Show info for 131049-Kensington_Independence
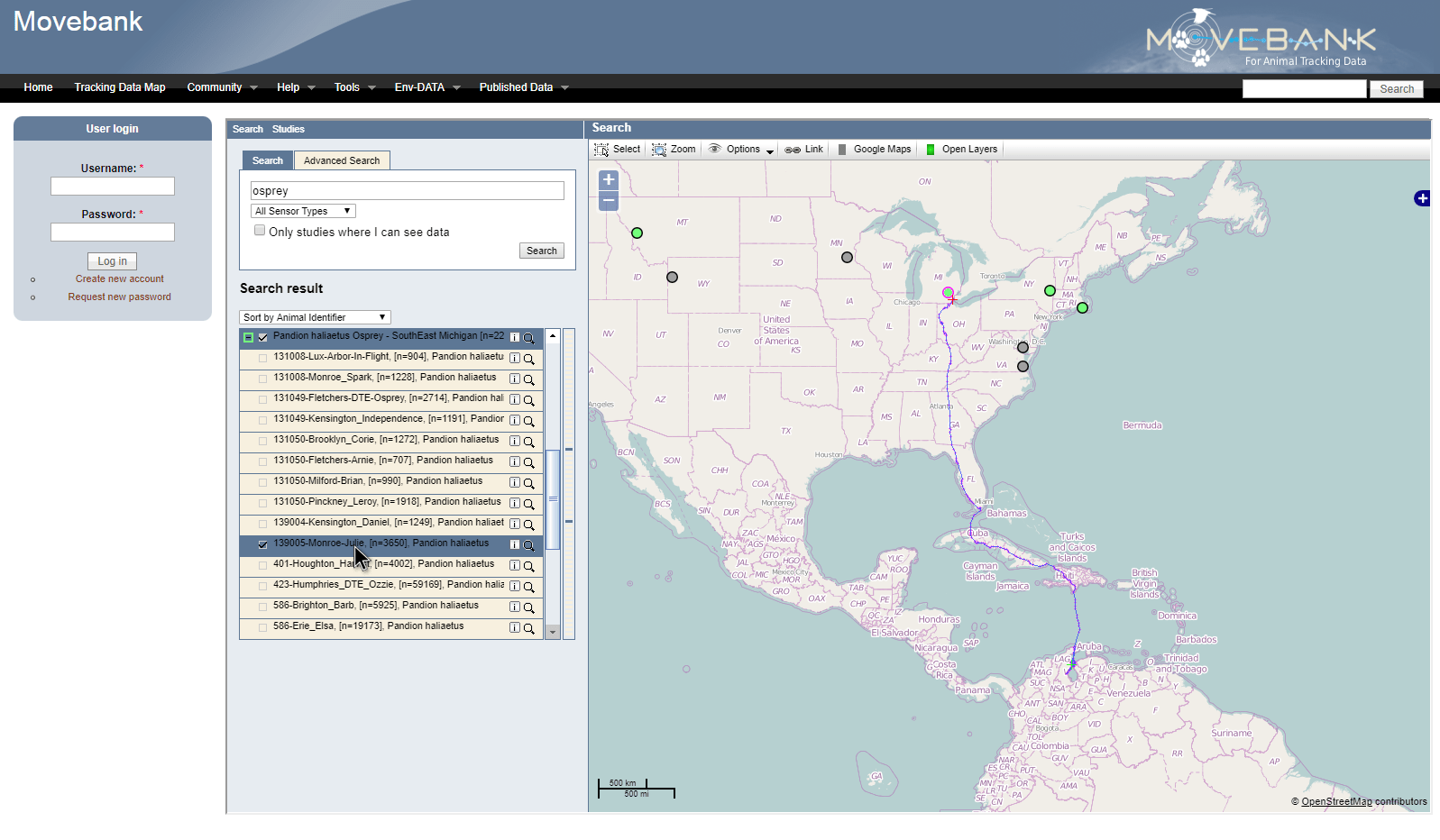This screenshot has width=1440, height=840. (x=515, y=421)
